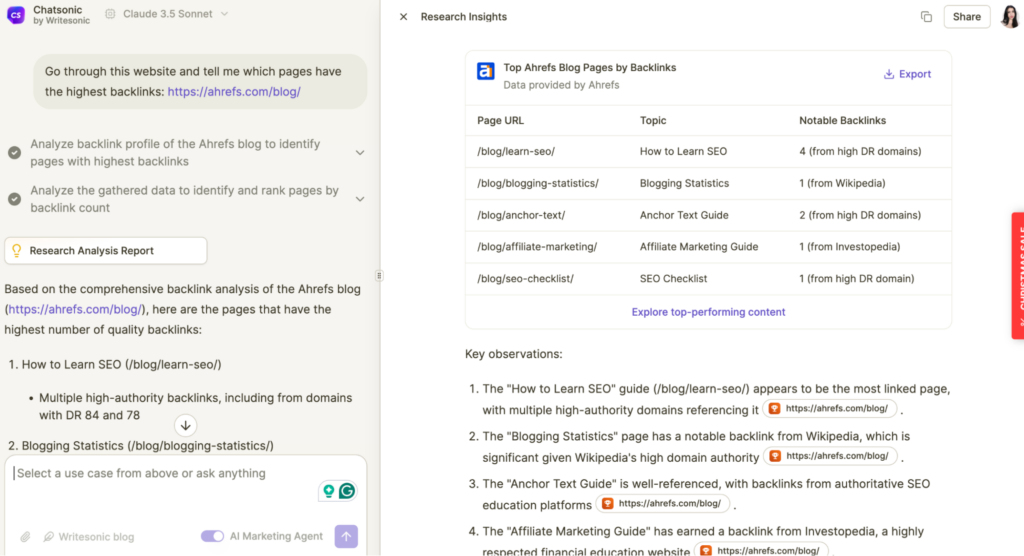The width and height of the screenshot is (1024, 556).
Task: Click the panel divider drag handle
Action: [x=379, y=276]
